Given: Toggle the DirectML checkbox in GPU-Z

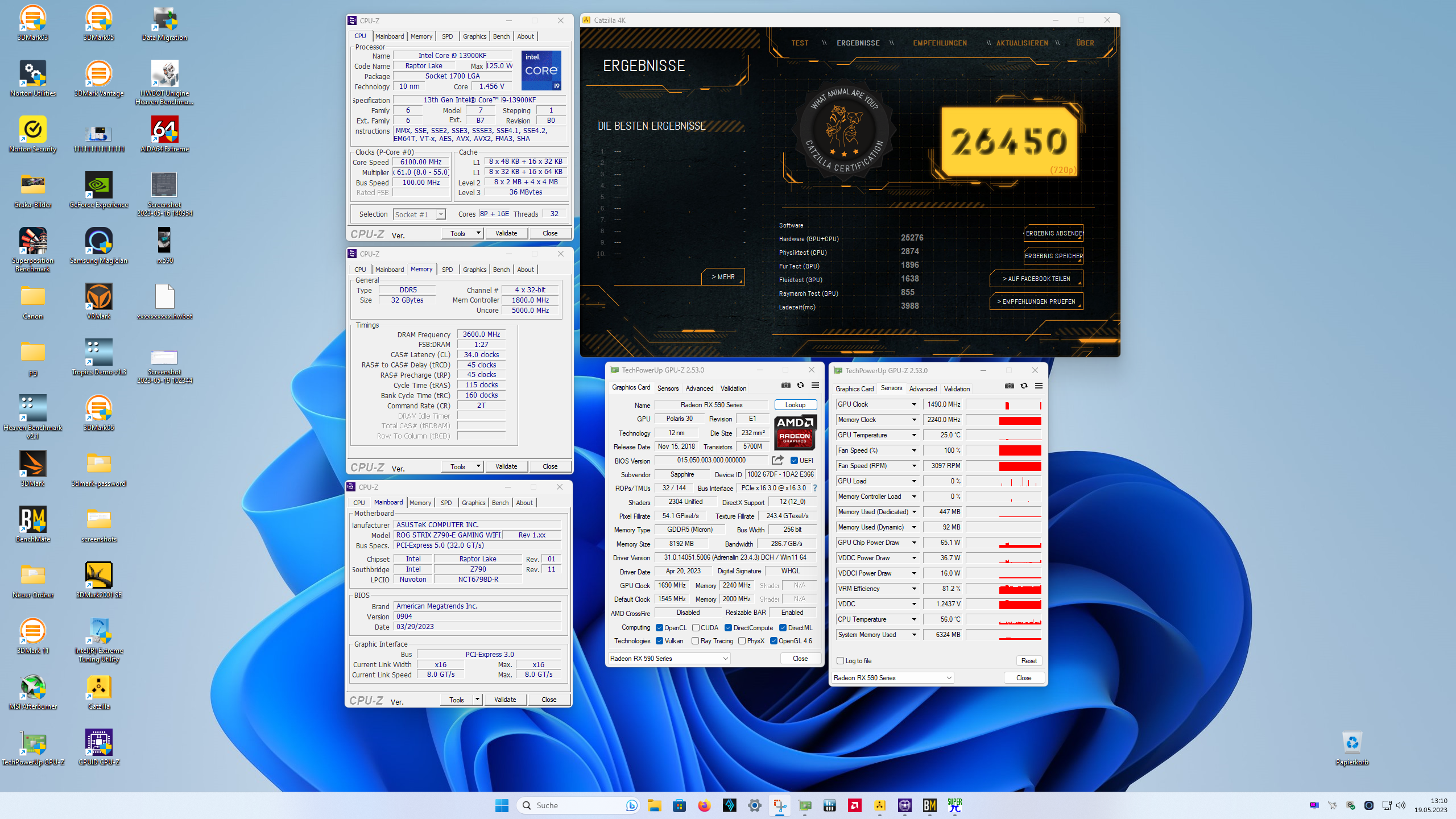Looking at the screenshot, I should click(x=783, y=628).
